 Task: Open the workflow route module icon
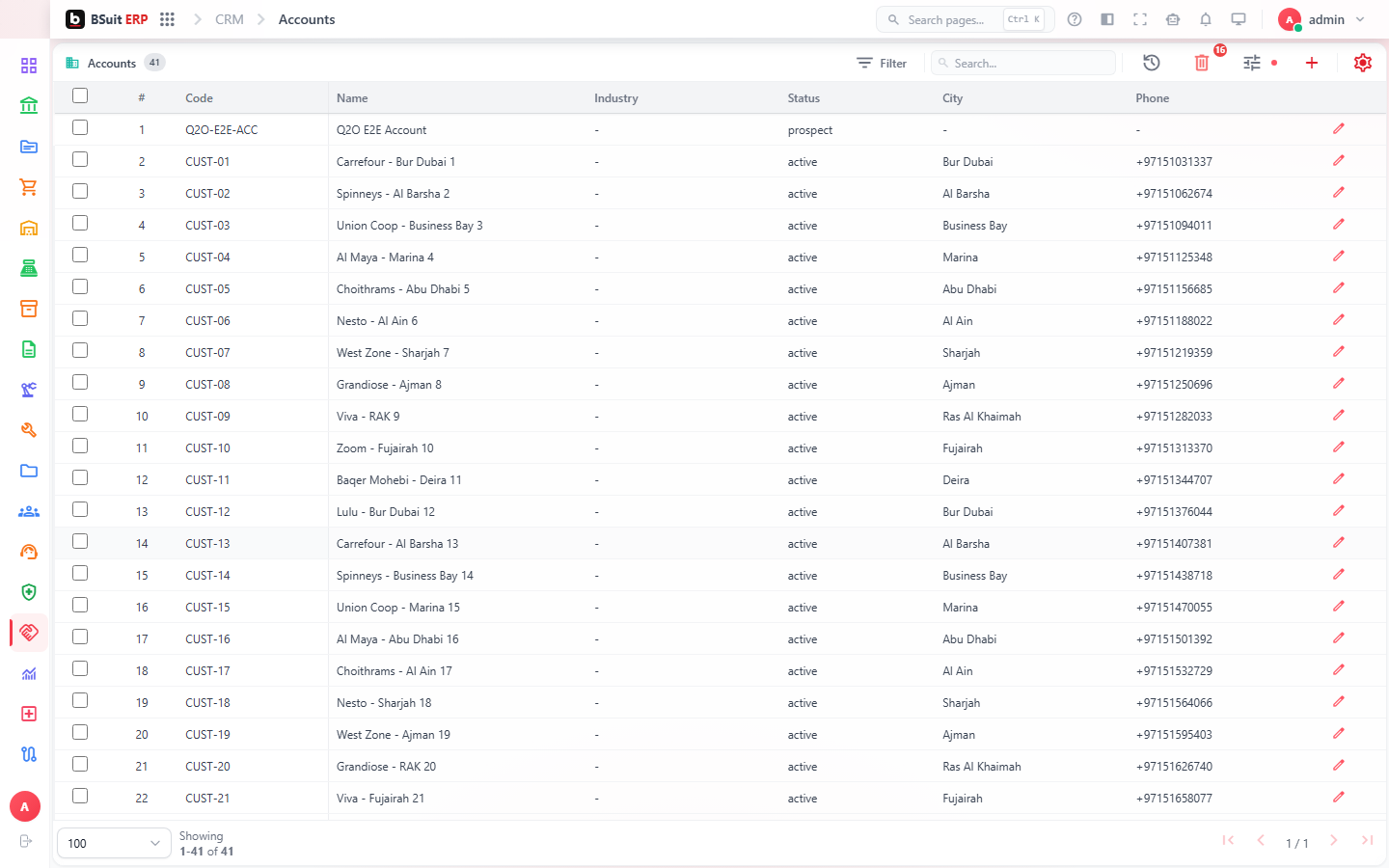29,754
